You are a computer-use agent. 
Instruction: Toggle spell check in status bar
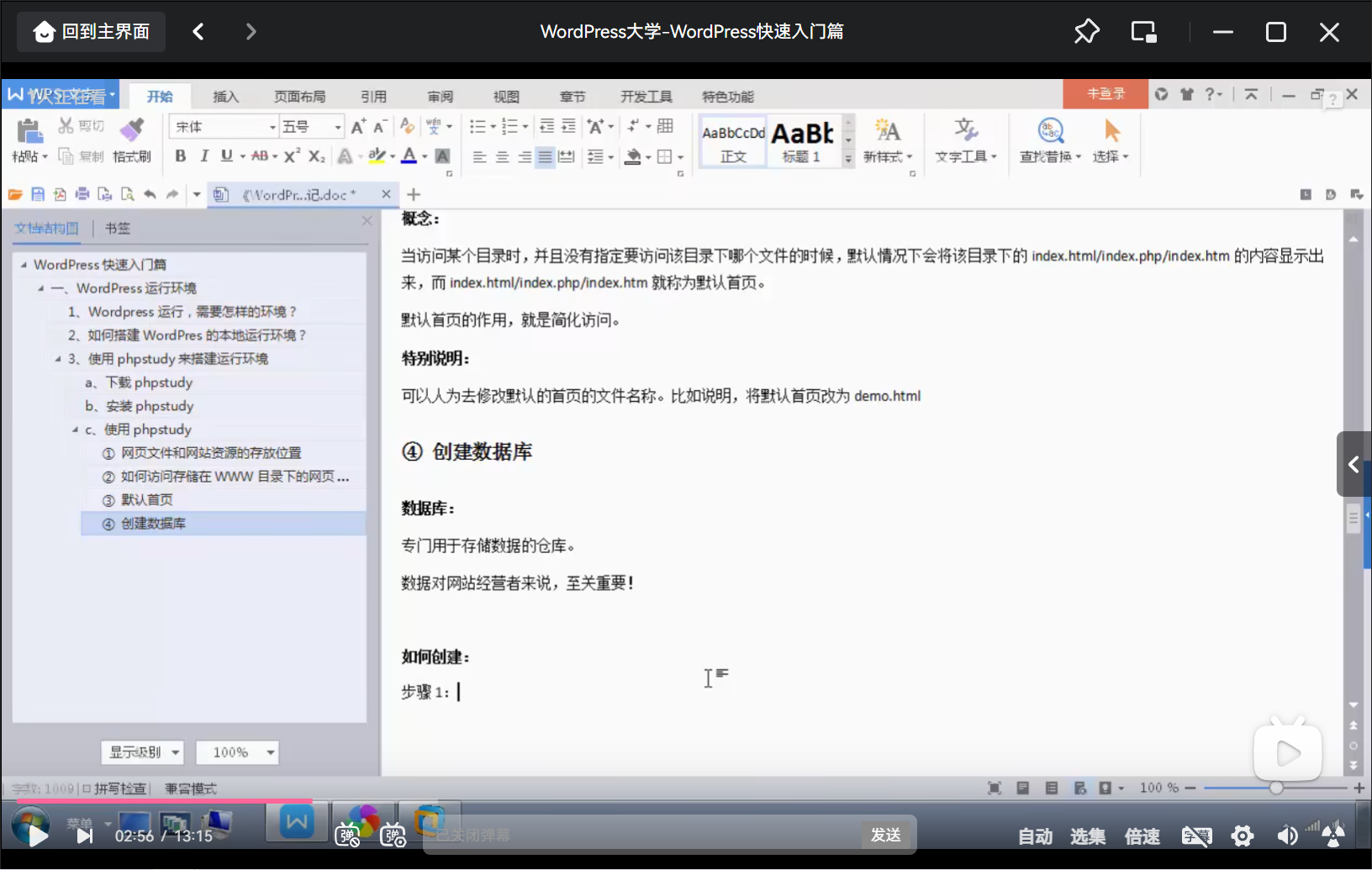tap(114, 788)
